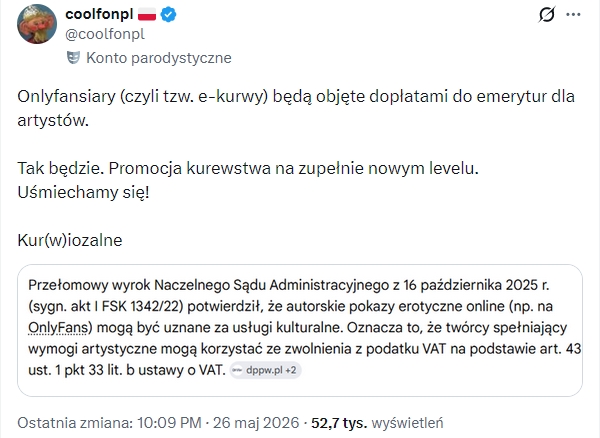Open the 10:09 PM timestamp

coord(169,423)
